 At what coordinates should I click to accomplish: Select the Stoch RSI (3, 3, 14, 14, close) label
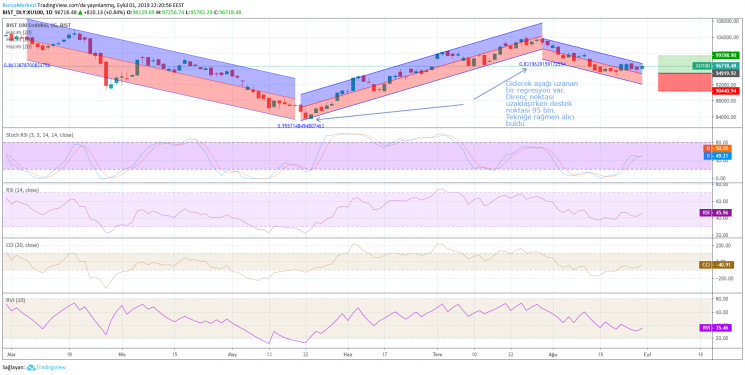pos(39,135)
